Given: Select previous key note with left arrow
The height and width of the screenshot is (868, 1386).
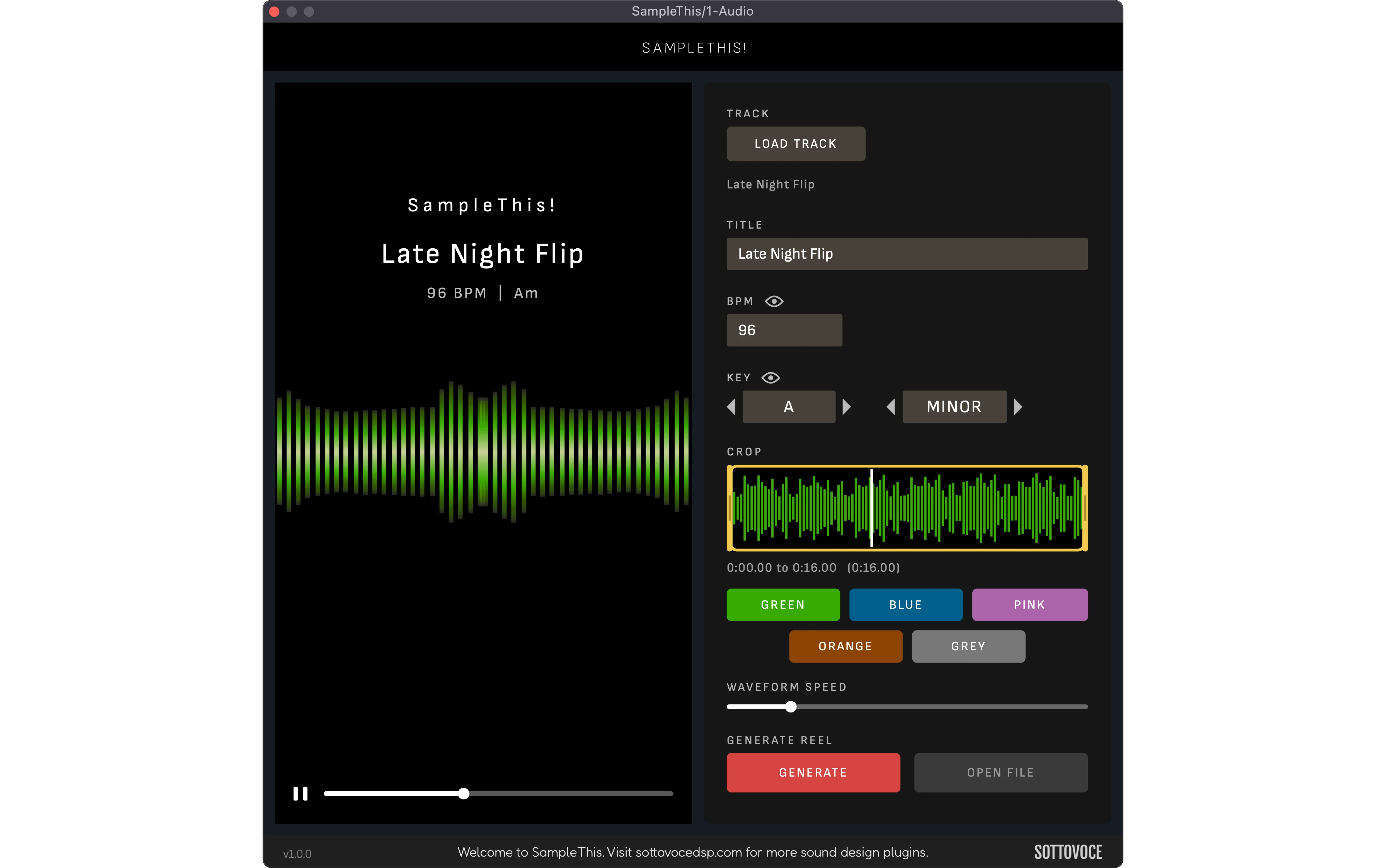Looking at the screenshot, I should [731, 407].
